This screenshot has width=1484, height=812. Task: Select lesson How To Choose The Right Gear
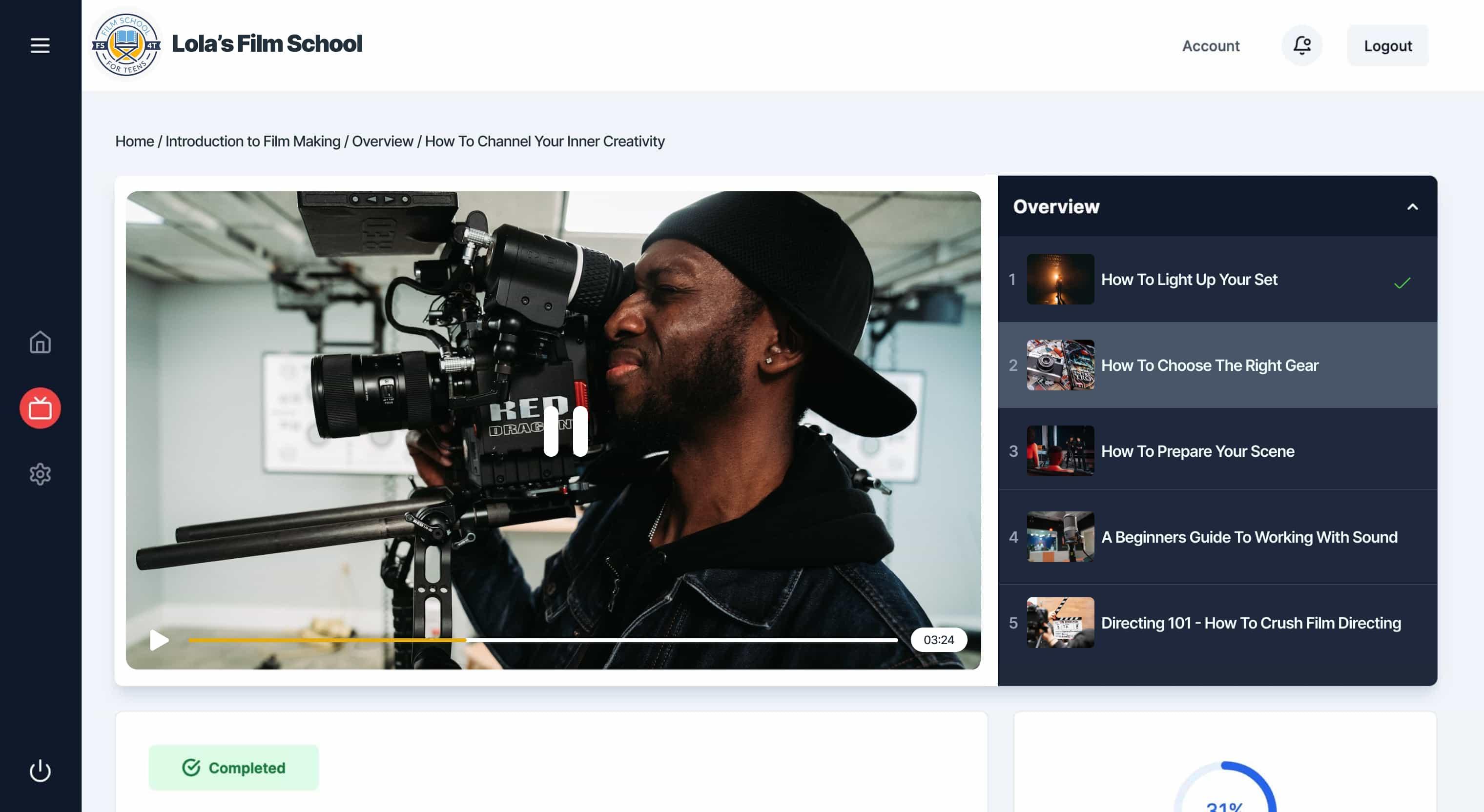pyautogui.click(x=1217, y=365)
